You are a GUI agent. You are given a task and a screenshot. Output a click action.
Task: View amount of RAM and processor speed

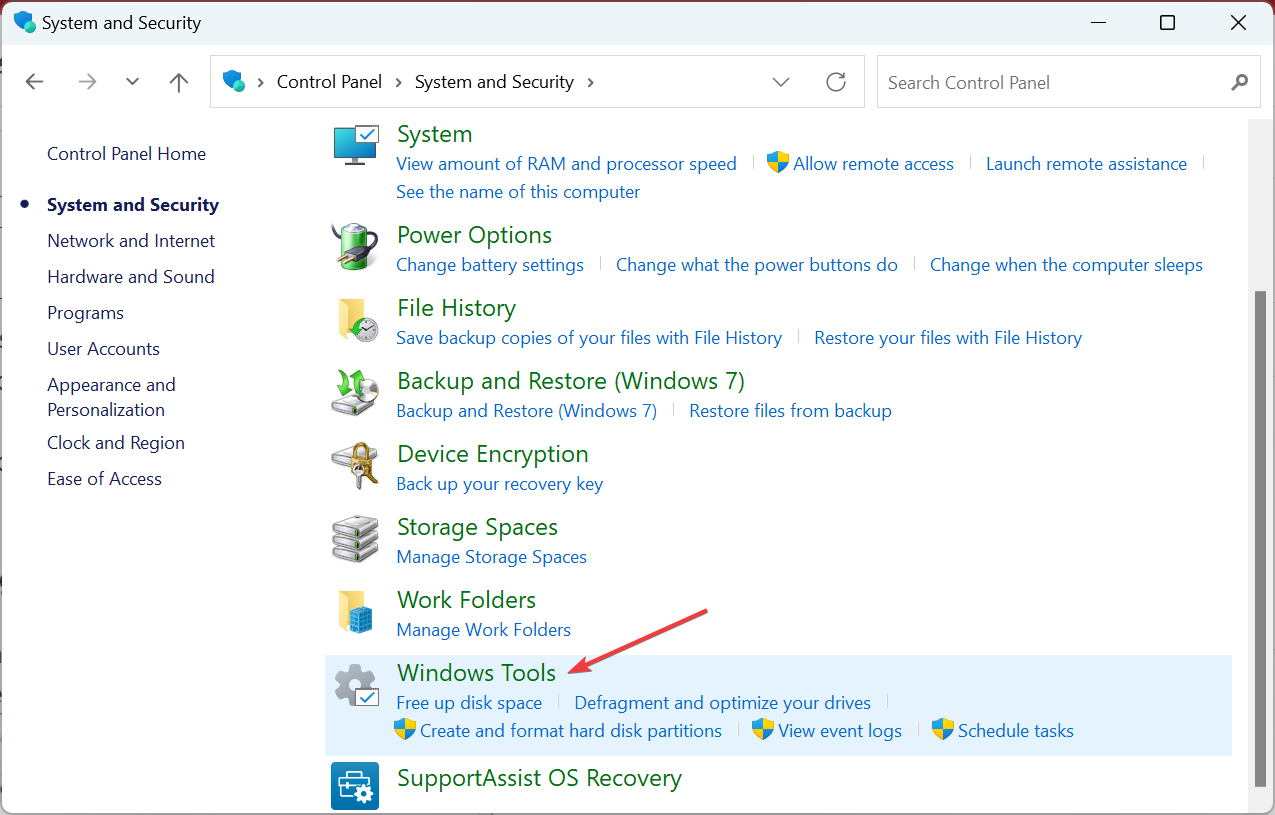[566, 164]
